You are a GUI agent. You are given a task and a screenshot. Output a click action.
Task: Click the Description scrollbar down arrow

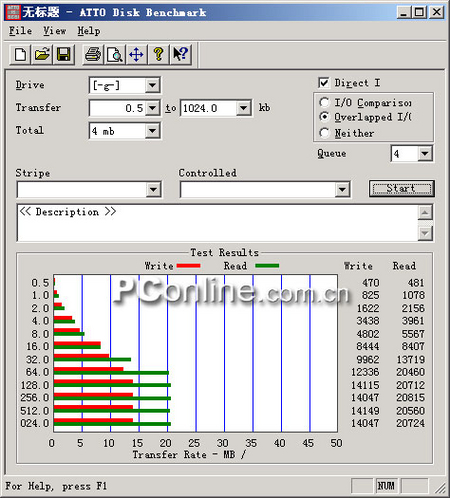tap(425, 233)
